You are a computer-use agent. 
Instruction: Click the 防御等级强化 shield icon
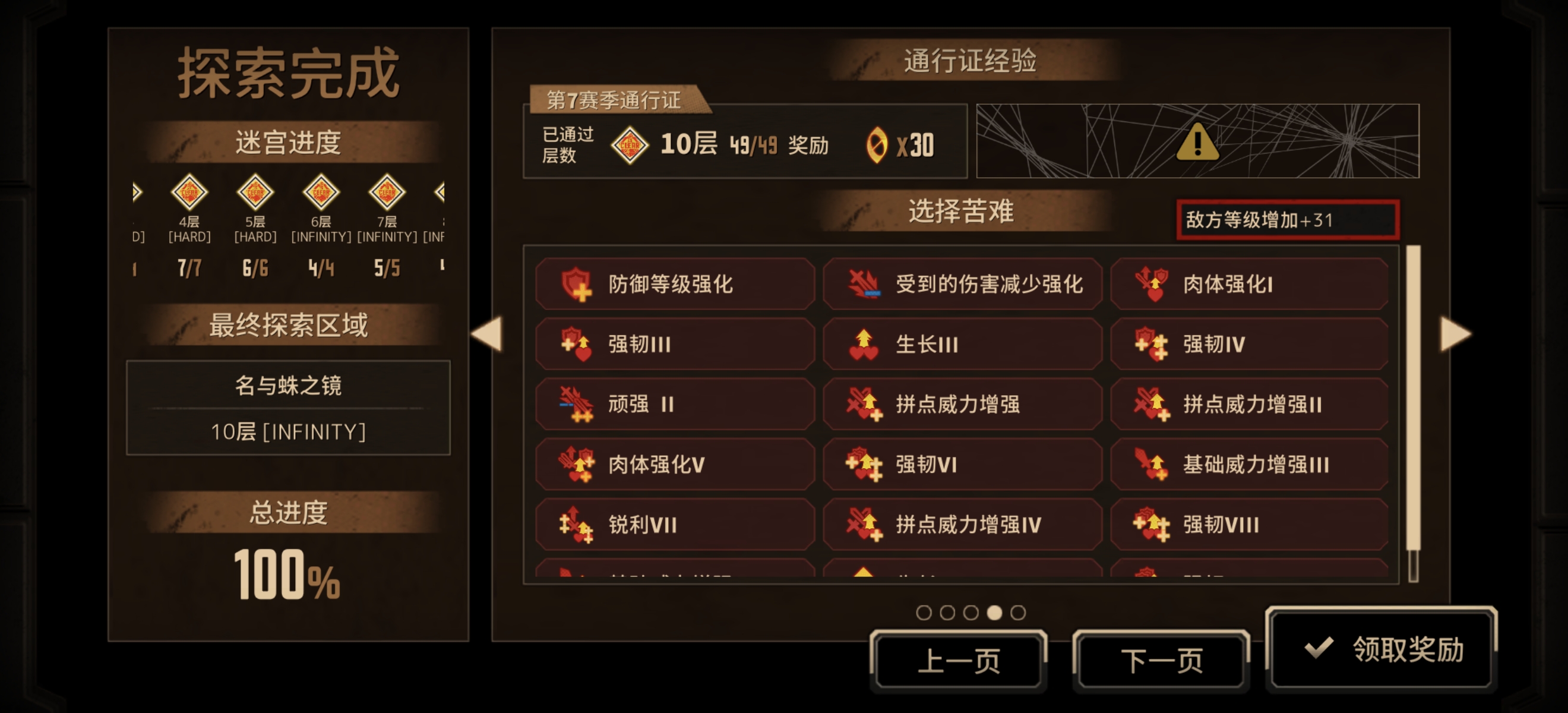[x=576, y=284]
